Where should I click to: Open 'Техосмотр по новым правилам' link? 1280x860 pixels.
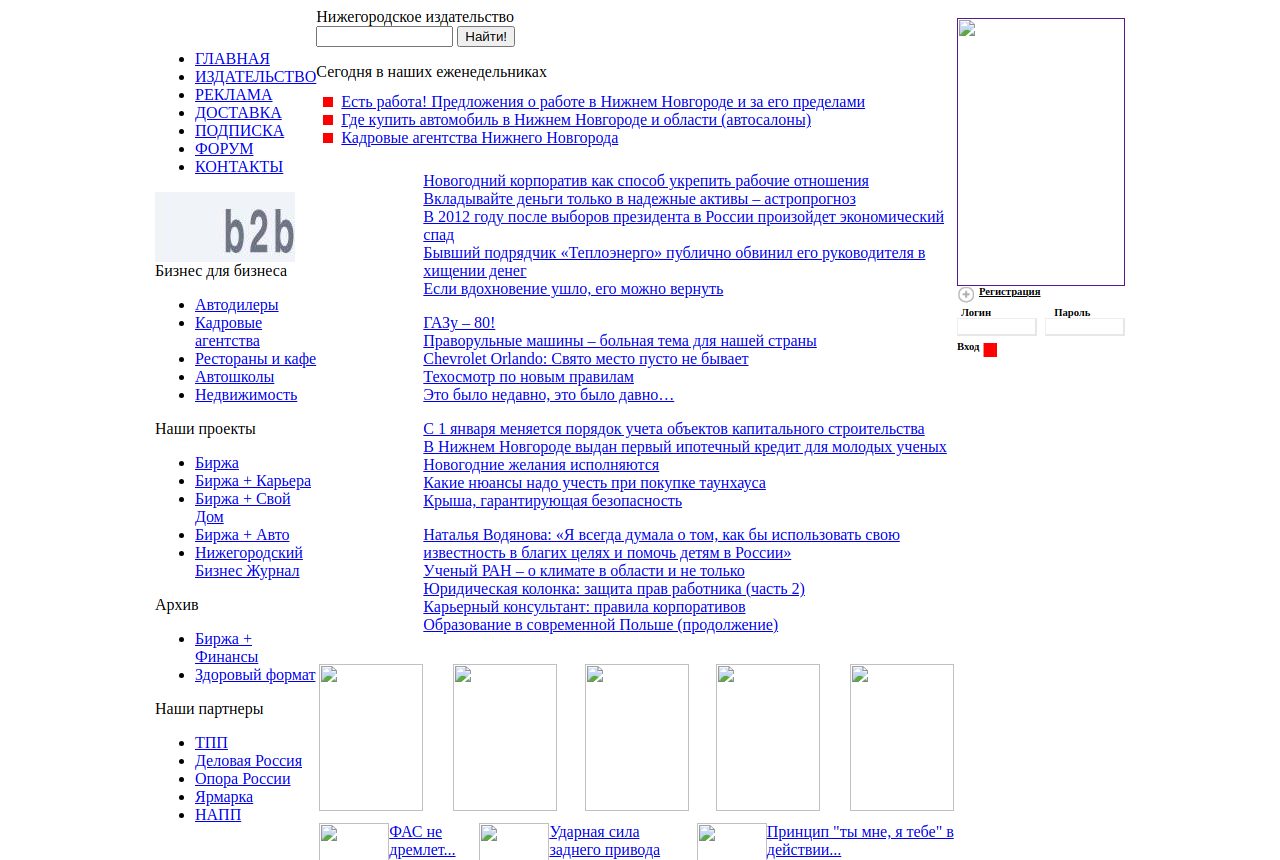coord(528,377)
